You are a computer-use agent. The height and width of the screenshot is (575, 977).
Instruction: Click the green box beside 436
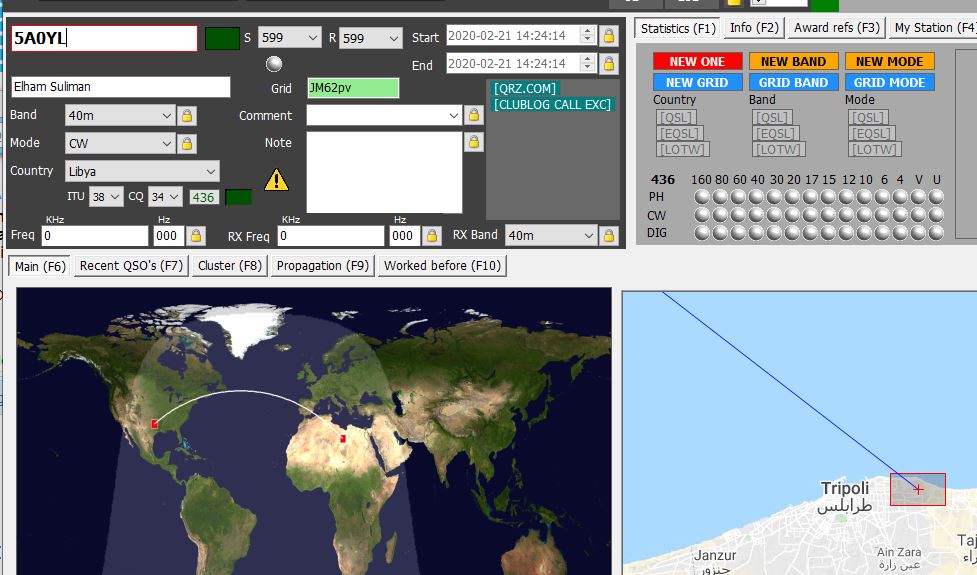(x=239, y=197)
